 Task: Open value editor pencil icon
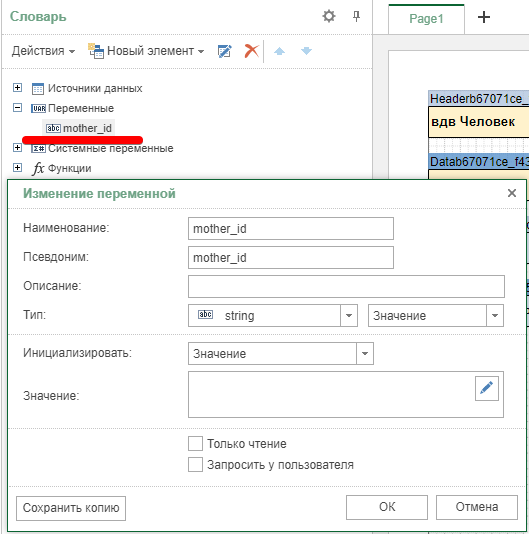pyautogui.click(x=487, y=388)
